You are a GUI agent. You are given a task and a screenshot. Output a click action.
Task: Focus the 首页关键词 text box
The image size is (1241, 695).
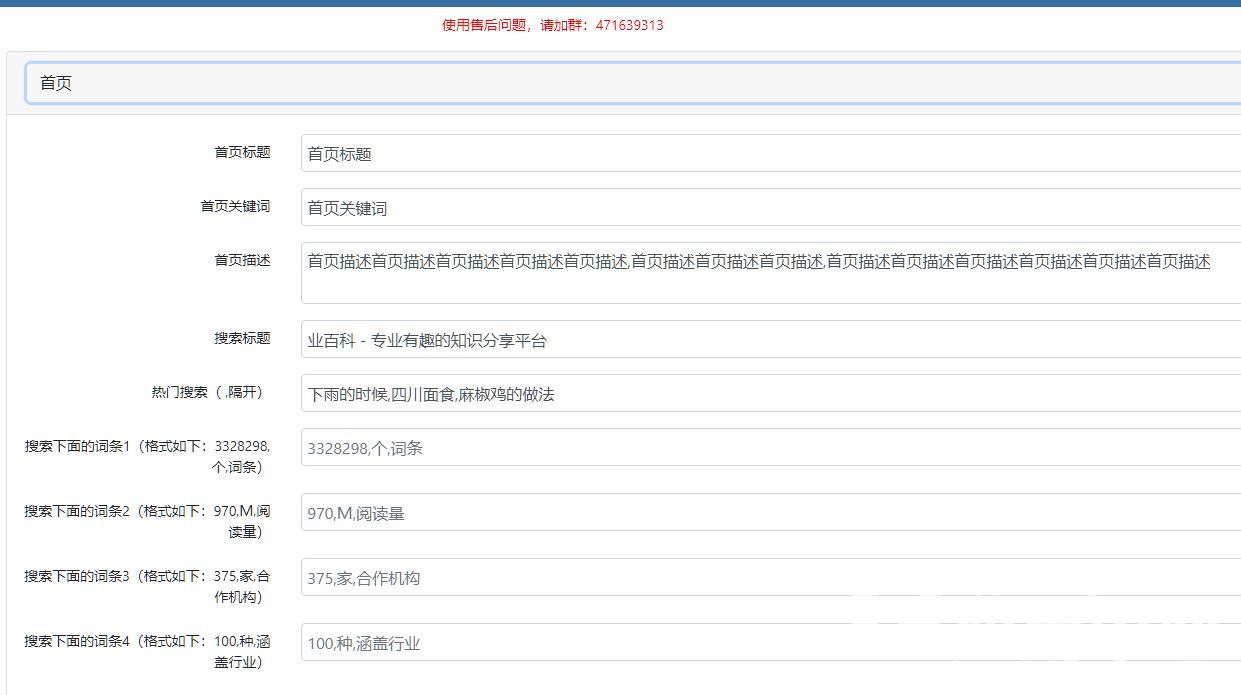770,208
